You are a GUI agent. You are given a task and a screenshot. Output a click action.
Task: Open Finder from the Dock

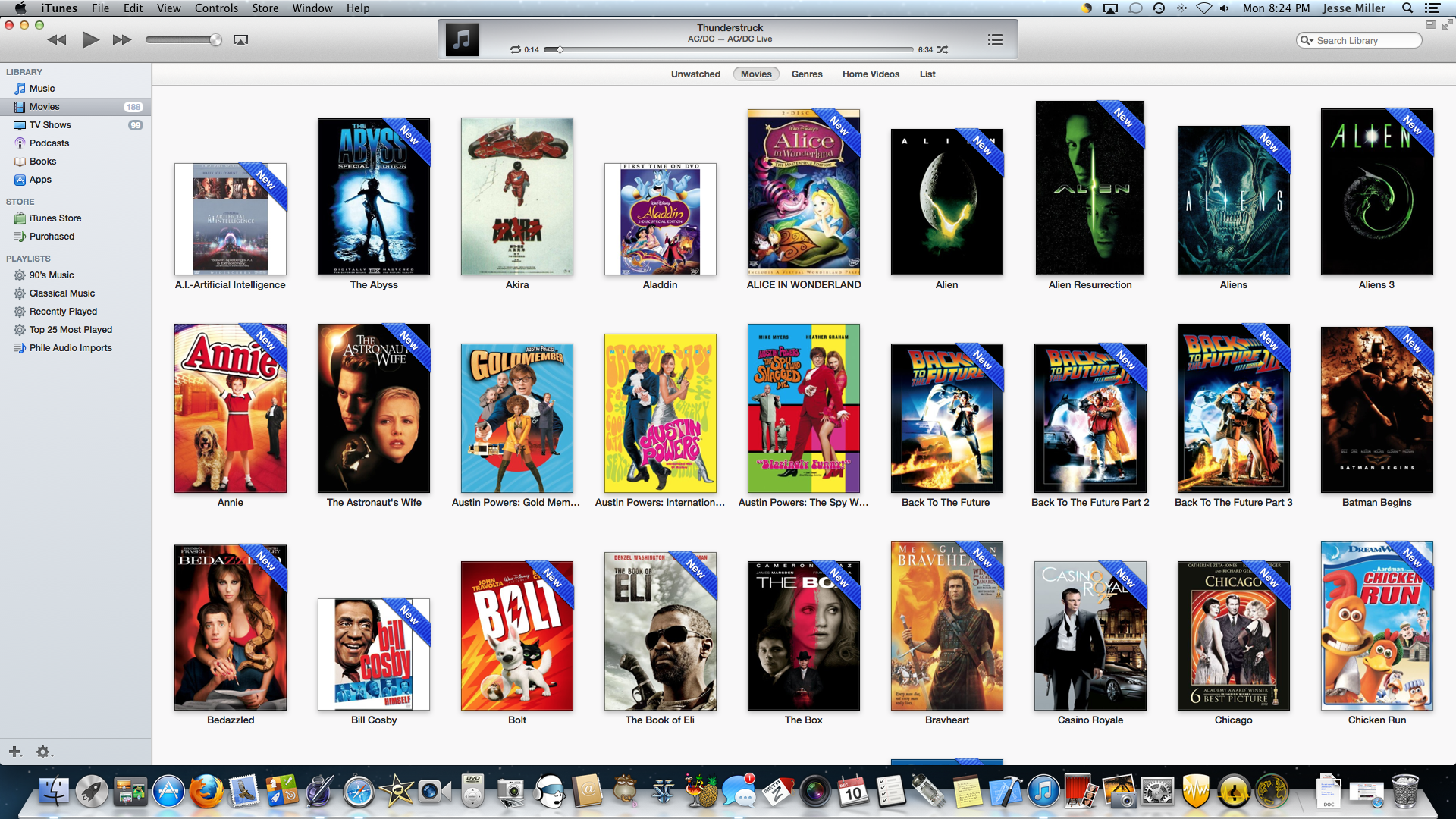[54, 792]
